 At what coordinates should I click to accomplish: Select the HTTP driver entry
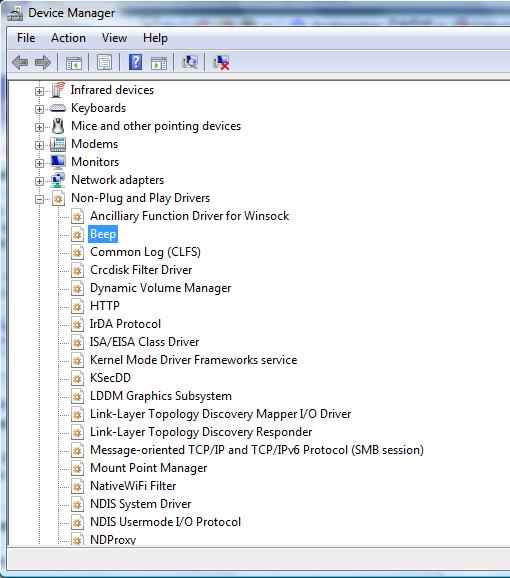(105, 306)
